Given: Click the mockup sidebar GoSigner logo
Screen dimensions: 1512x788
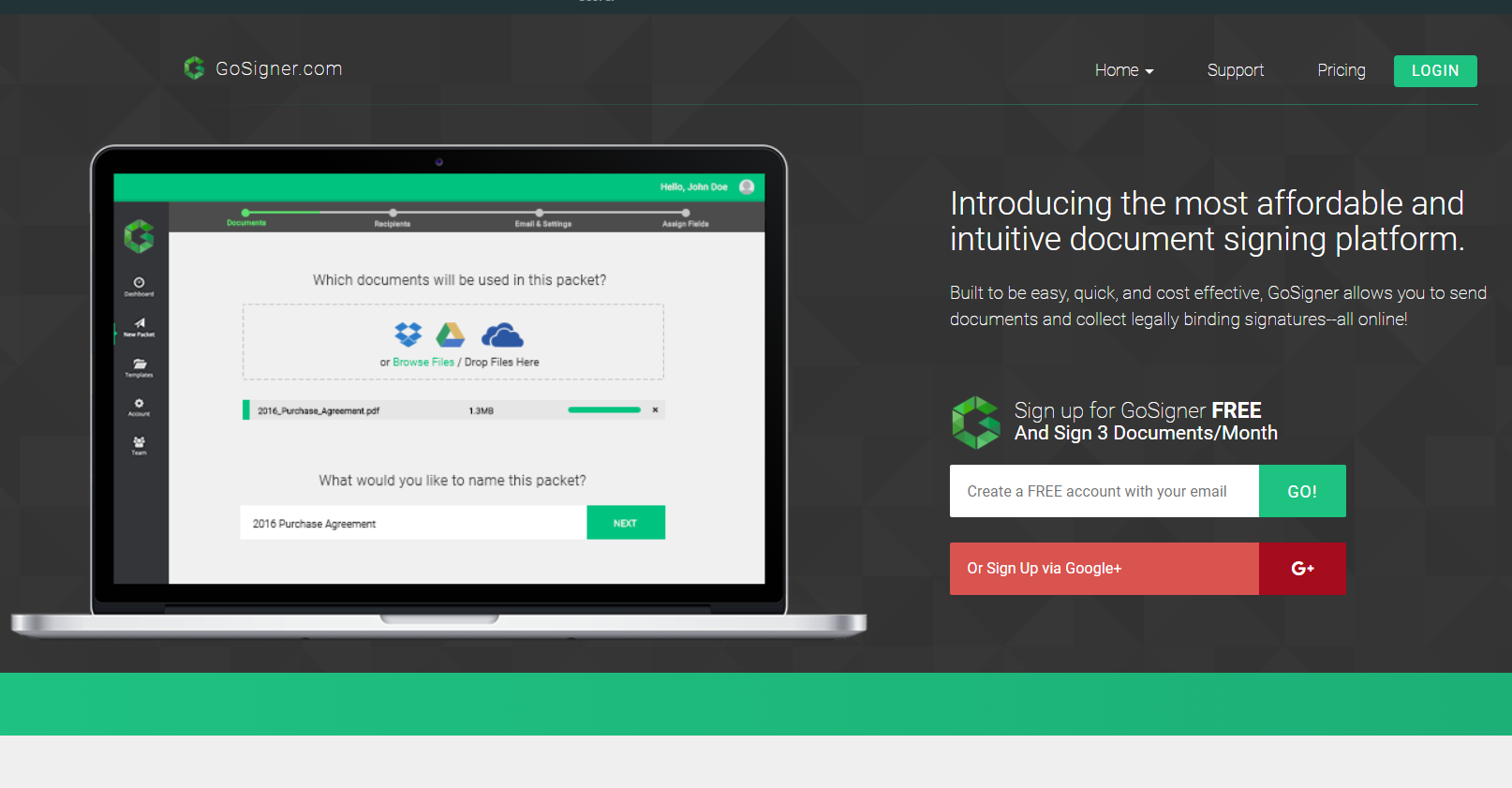Looking at the screenshot, I should tap(139, 236).
